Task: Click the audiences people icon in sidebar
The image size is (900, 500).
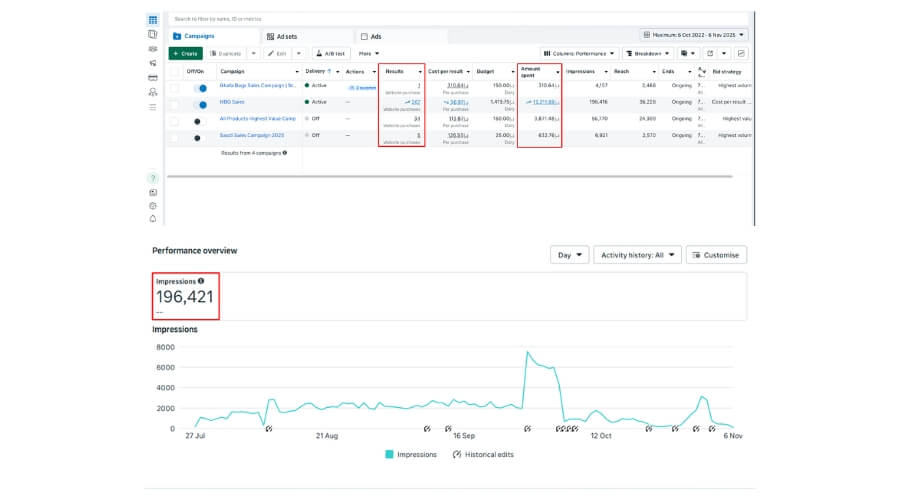Action: point(153,92)
